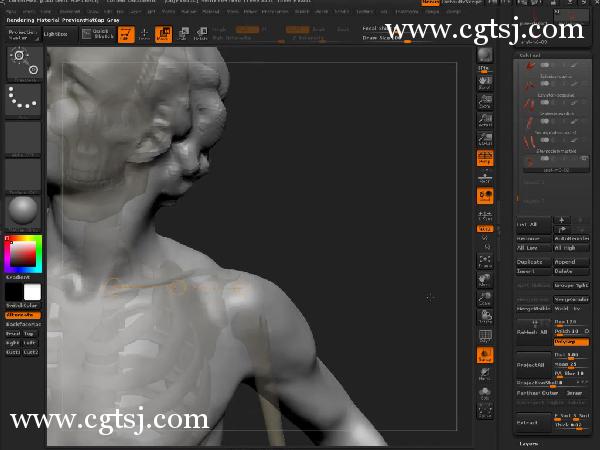Click the AAHalf antialiased half-size icon
The image size is (600, 450).
(485, 139)
